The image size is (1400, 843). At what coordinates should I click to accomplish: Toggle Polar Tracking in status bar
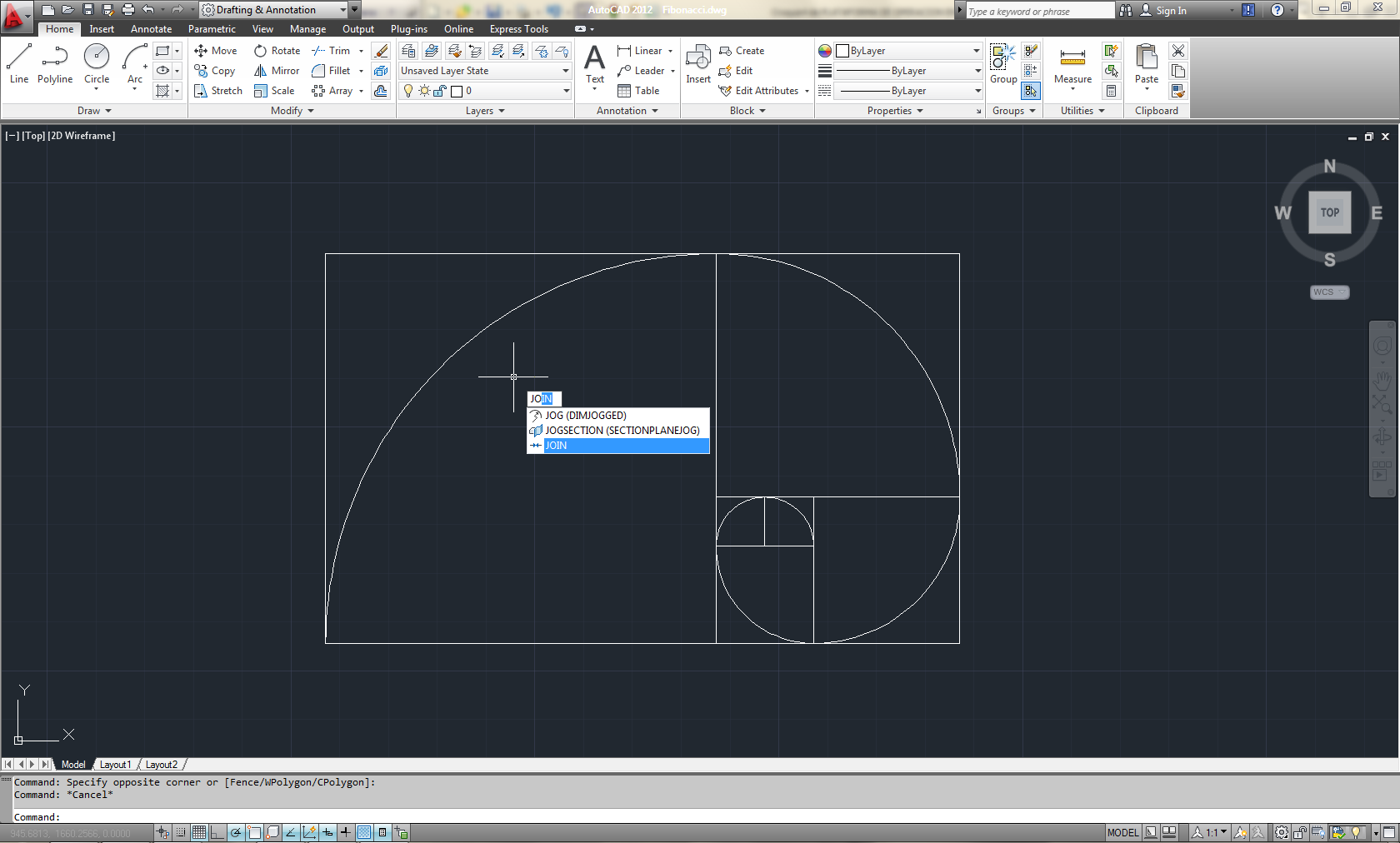[236, 832]
